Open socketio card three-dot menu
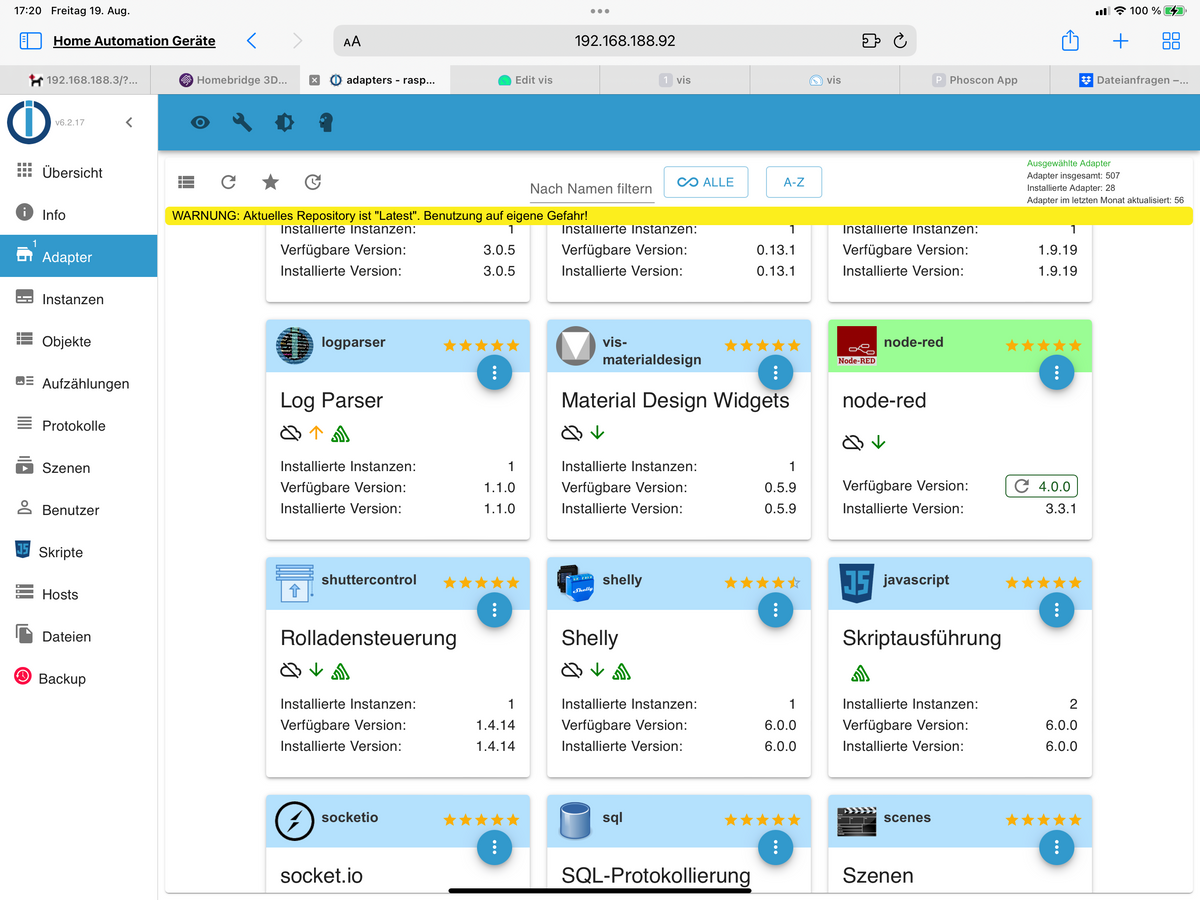The height and width of the screenshot is (900, 1200). click(494, 848)
